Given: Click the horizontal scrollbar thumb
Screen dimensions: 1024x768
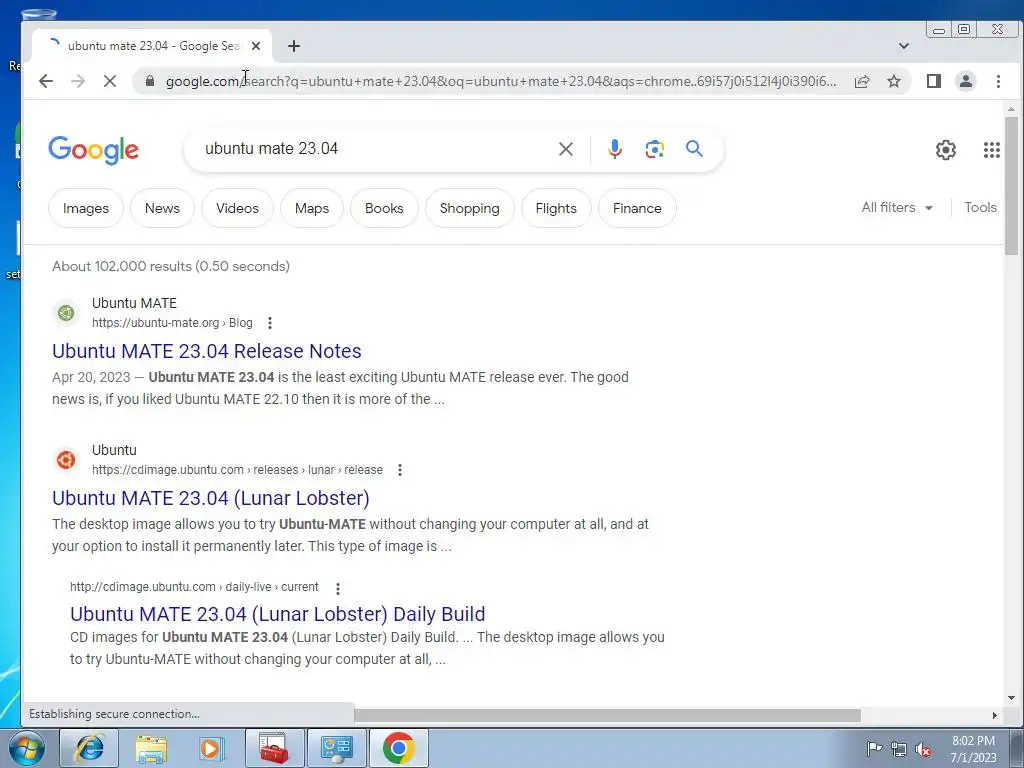Looking at the screenshot, I should coord(607,715).
